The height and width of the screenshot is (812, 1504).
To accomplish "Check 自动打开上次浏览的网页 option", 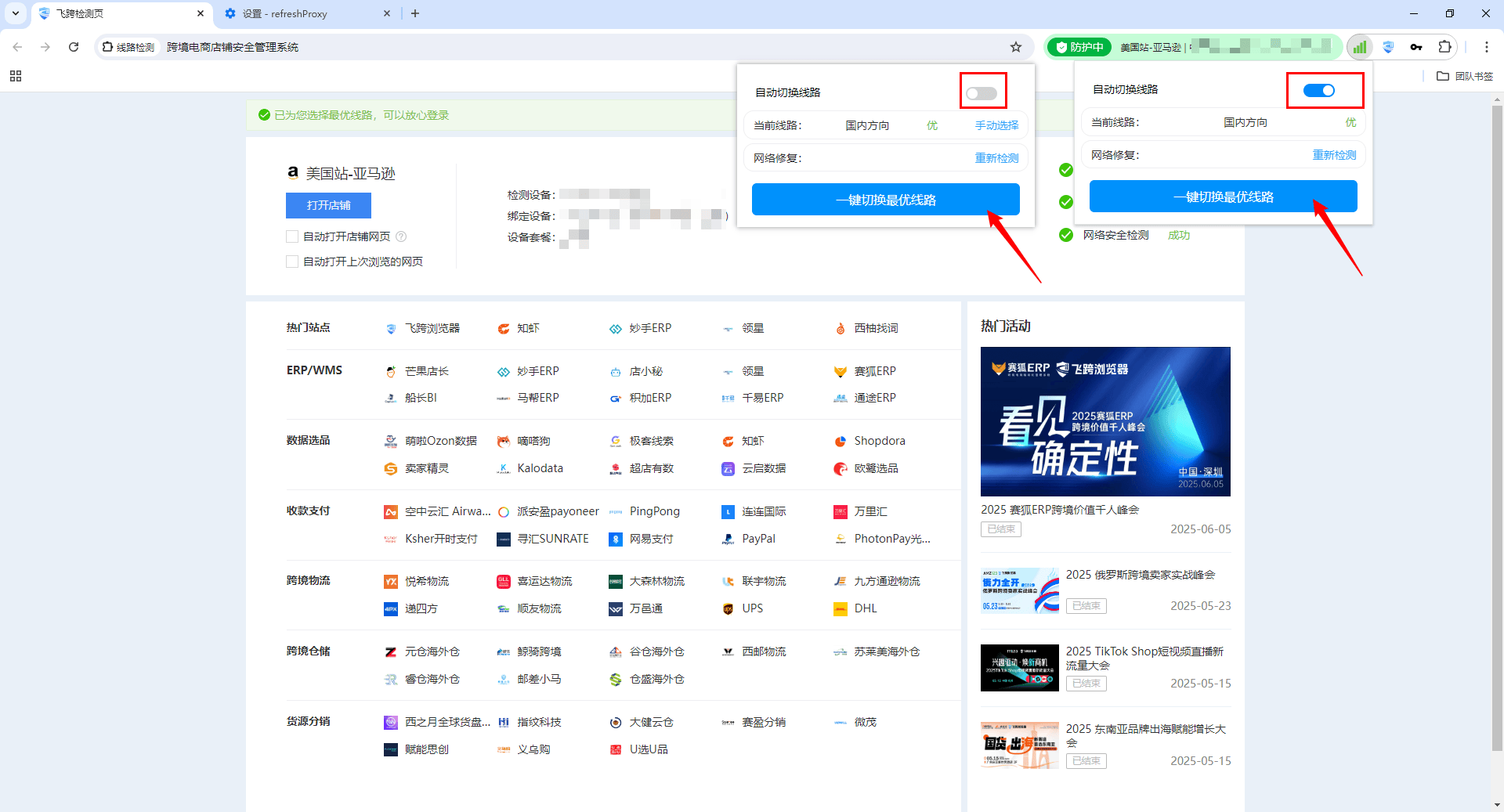I will (292, 262).
